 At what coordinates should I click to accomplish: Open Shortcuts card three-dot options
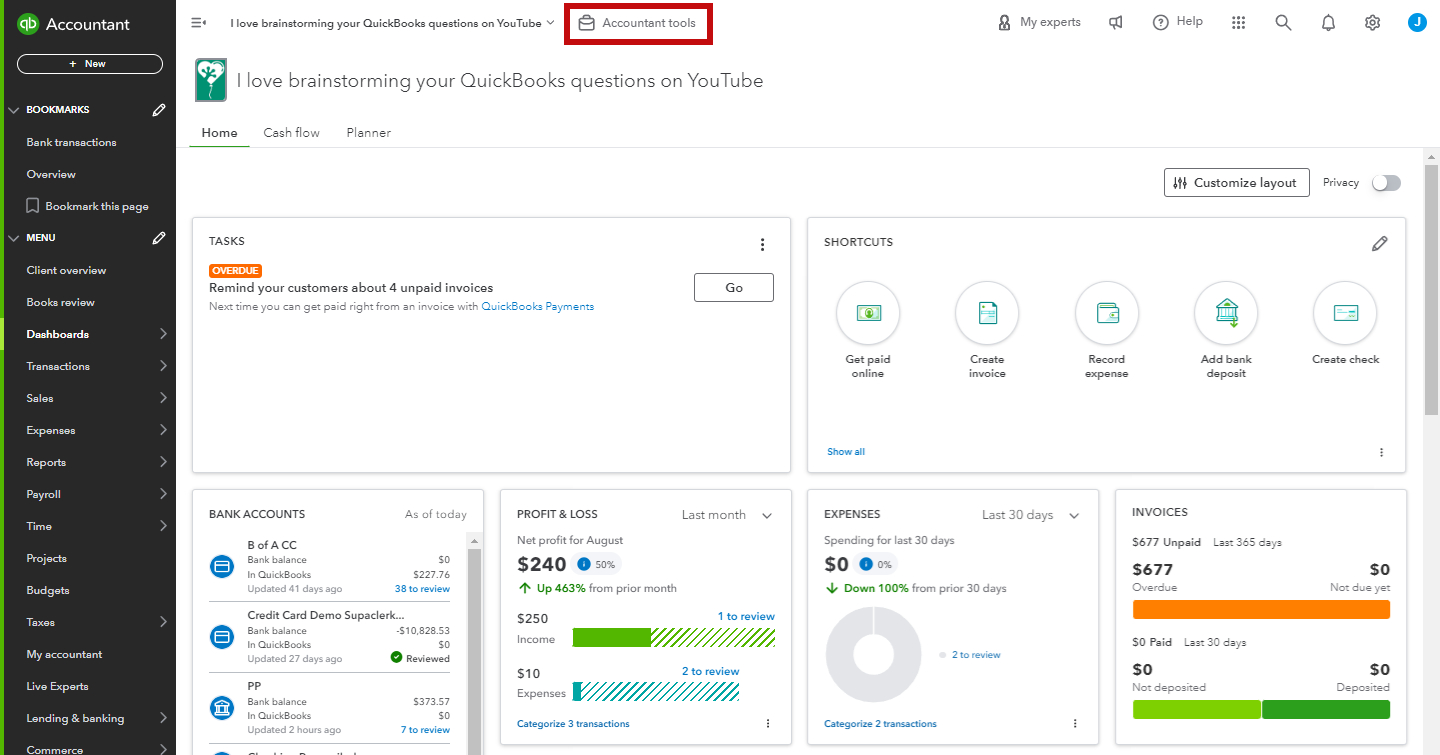[x=1381, y=452]
